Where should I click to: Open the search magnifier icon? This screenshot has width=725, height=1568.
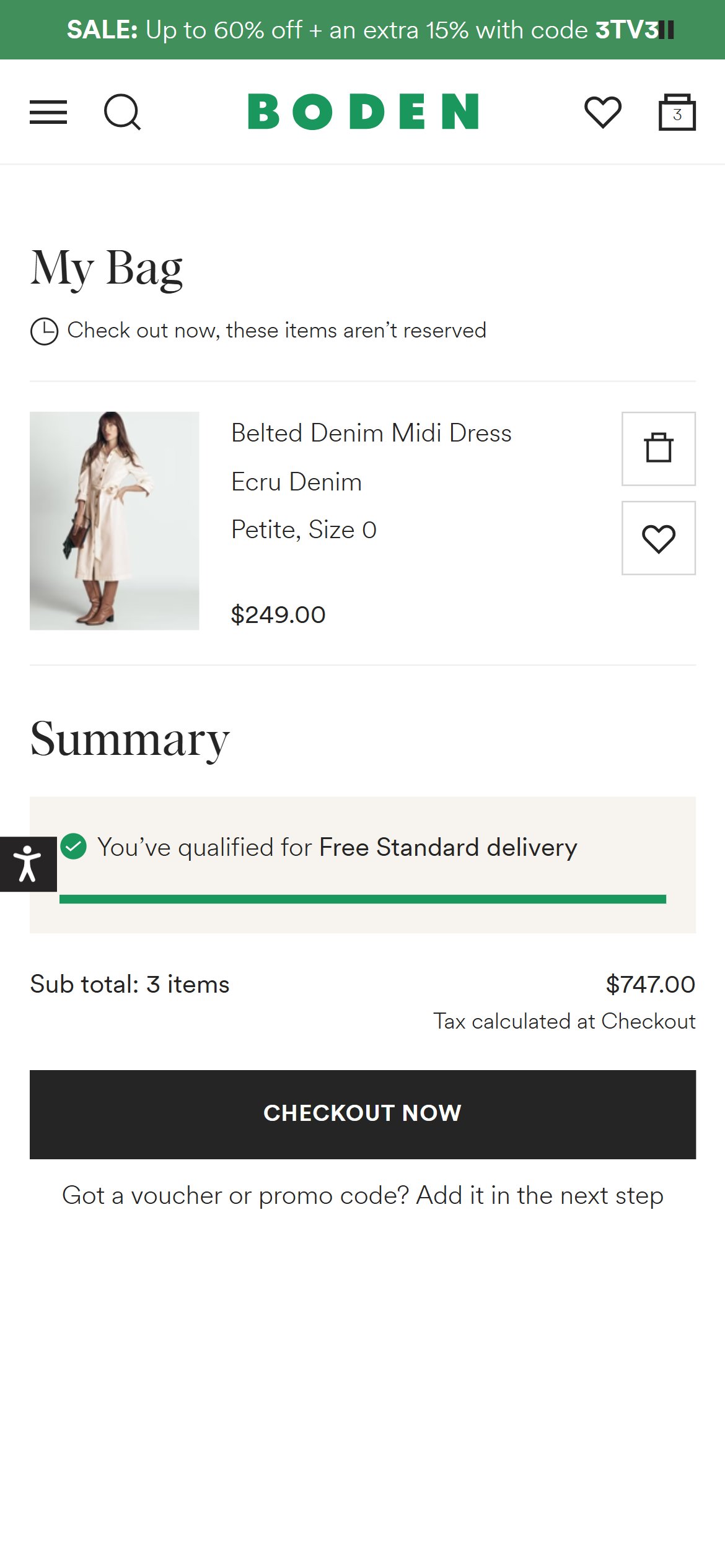pyautogui.click(x=122, y=112)
